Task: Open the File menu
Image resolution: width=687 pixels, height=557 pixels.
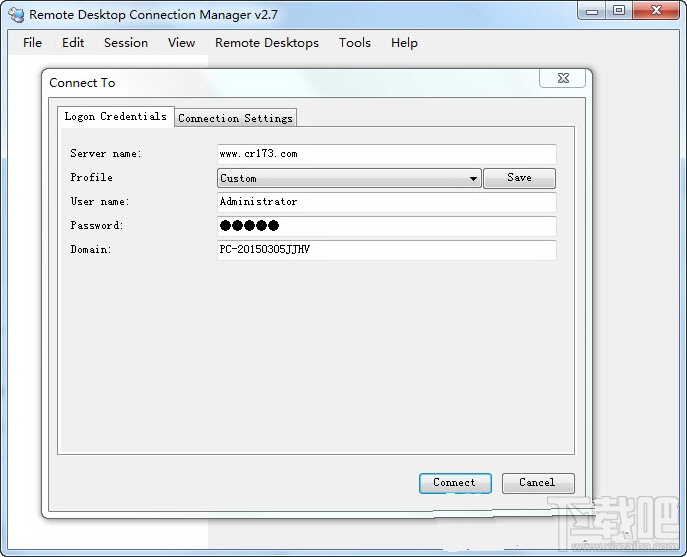Action: (x=32, y=43)
